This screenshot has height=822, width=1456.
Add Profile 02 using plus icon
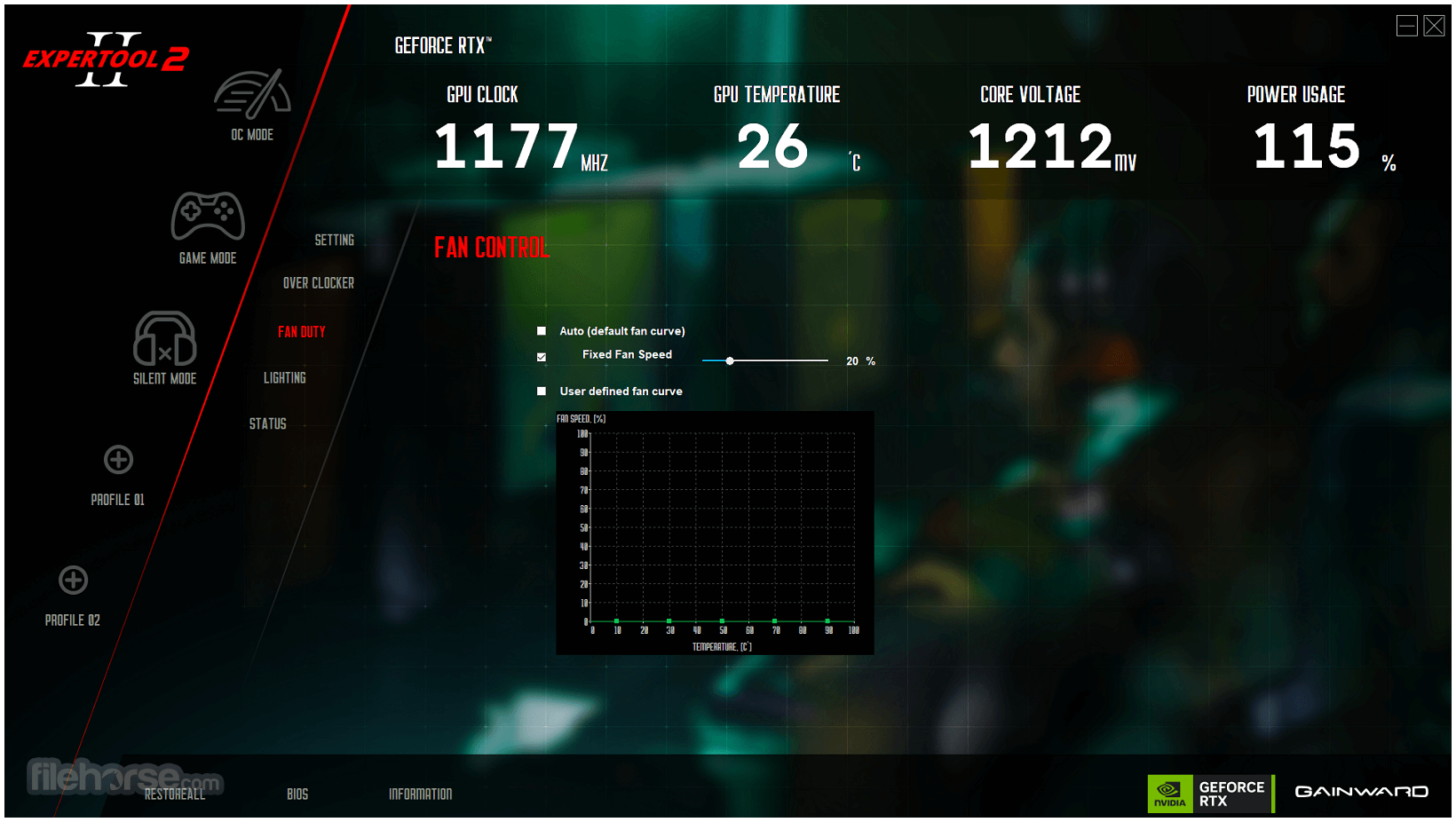tap(73, 580)
